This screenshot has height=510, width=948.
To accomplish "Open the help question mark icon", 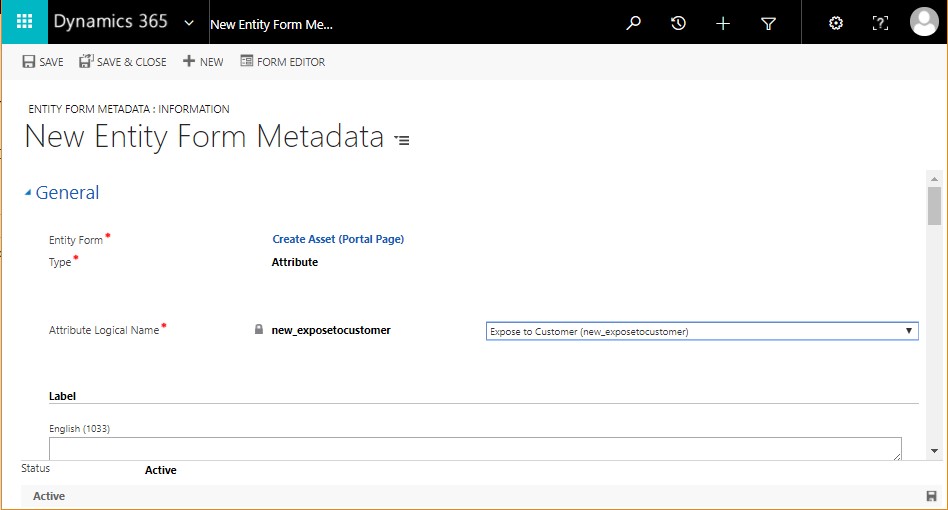I will pyautogui.click(x=880, y=23).
